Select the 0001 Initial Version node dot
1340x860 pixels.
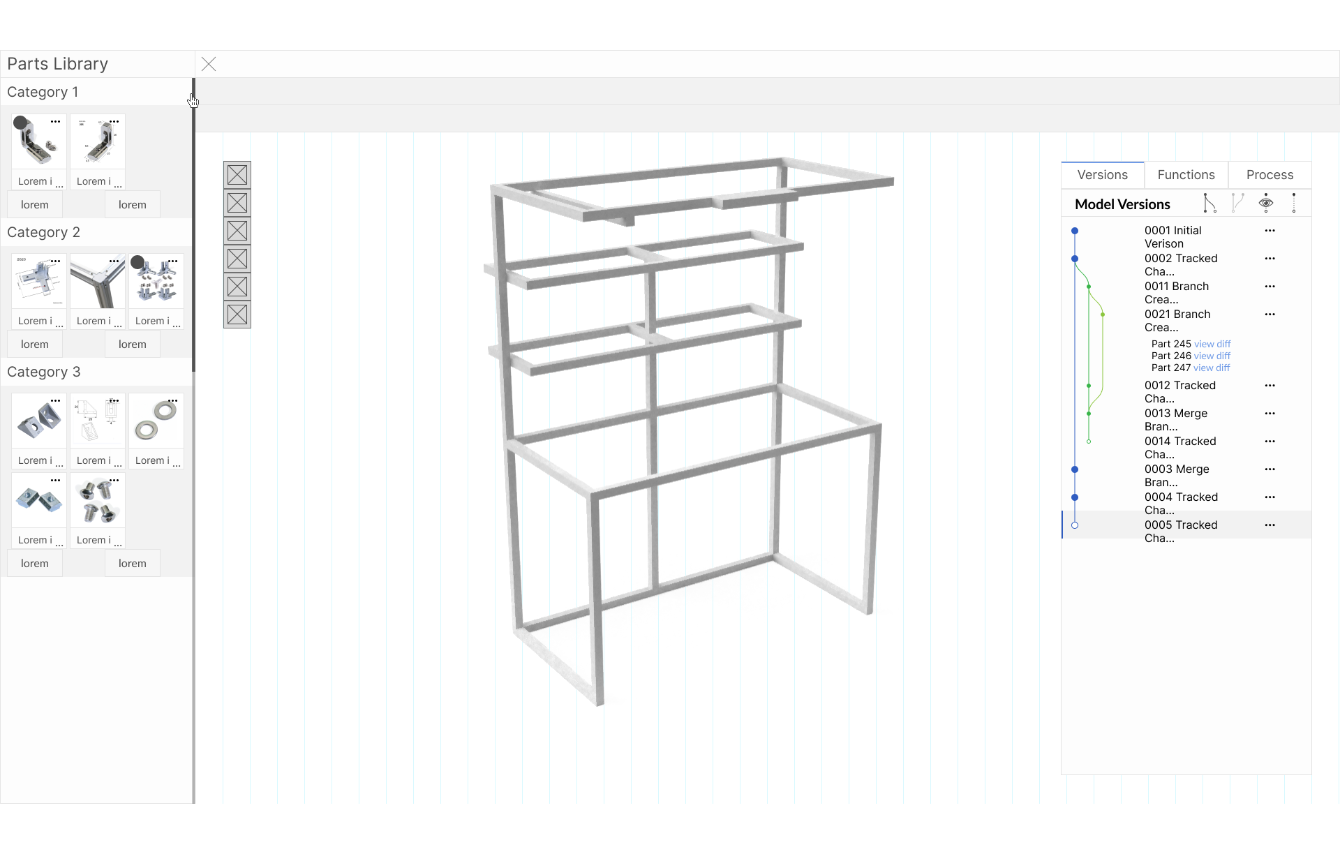click(x=1074, y=231)
